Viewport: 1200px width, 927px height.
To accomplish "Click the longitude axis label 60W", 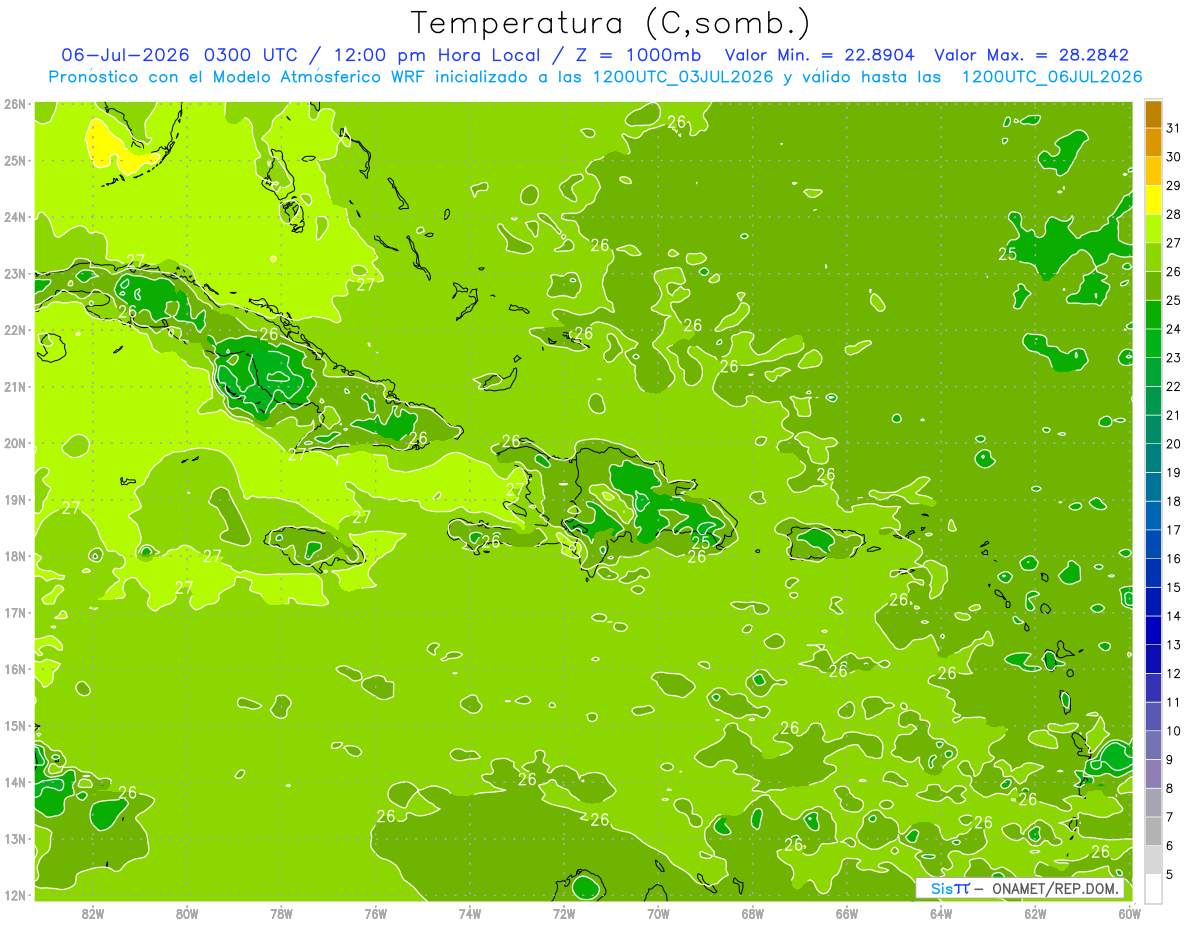I will (x=1129, y=913).
